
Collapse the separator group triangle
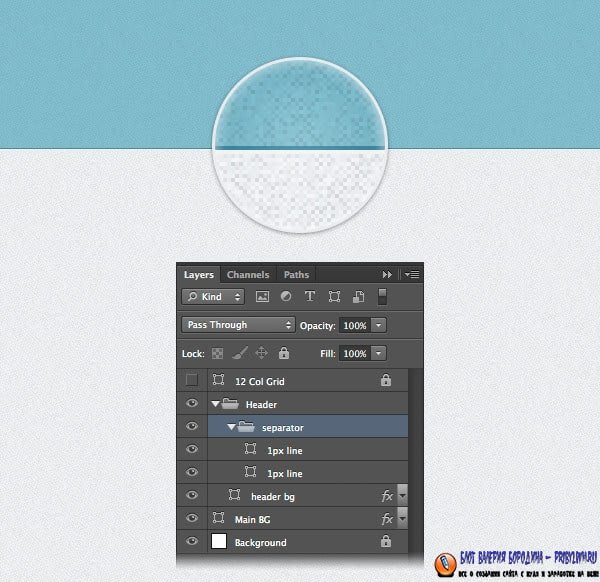[x=231, y=427]
